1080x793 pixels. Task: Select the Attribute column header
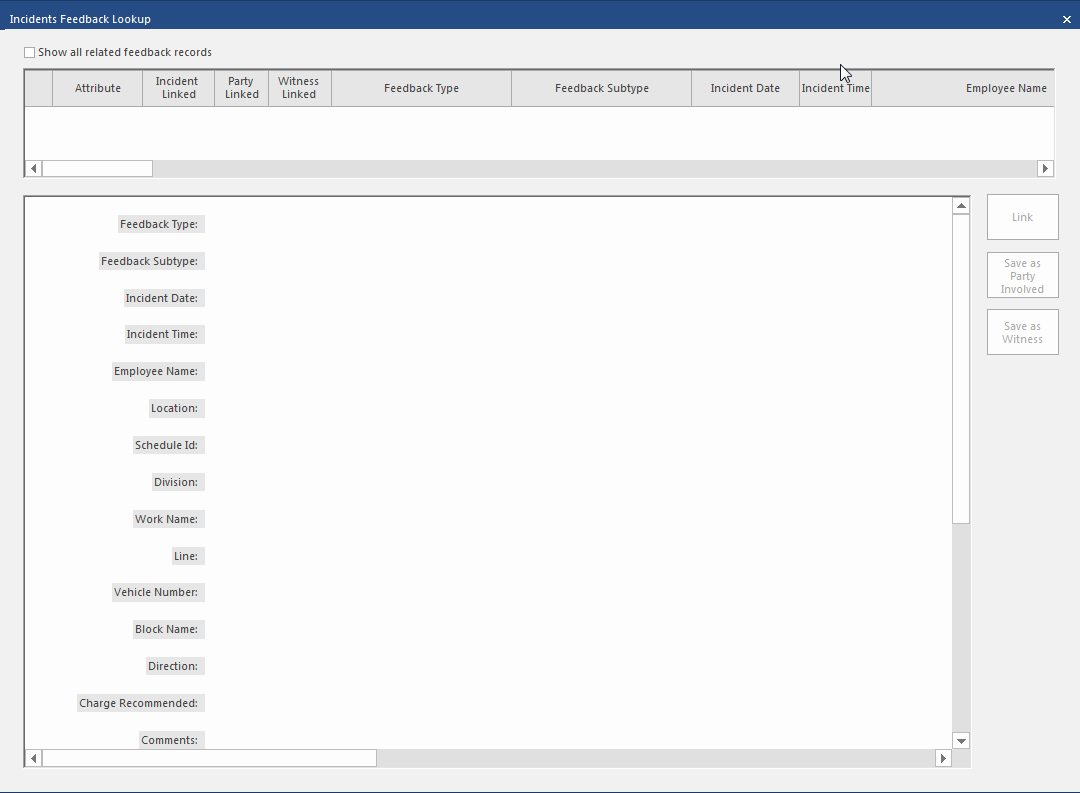[97, 88]
